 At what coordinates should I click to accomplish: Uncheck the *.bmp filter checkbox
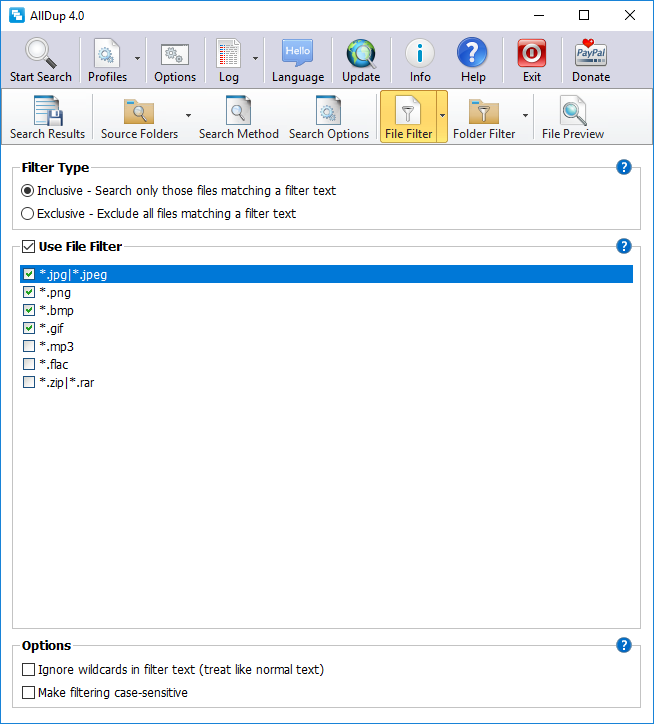[29, 310]
